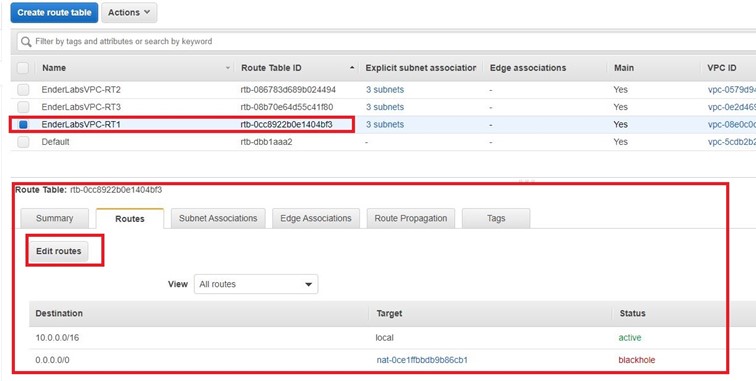Switch to the Summary tab
The width and height of the screenshot is (756, 381).
(x=54, y=218)
